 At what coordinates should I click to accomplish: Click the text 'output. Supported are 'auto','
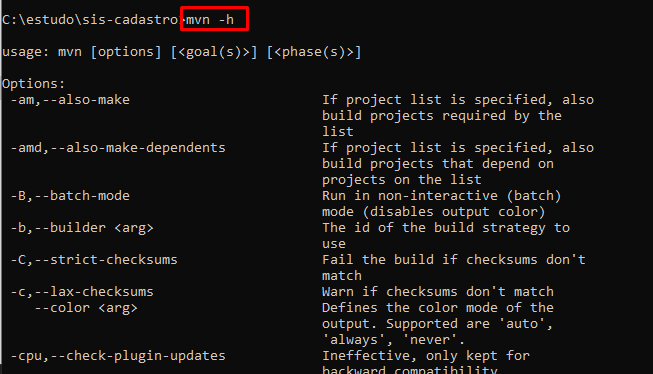(x=438, y=324)
